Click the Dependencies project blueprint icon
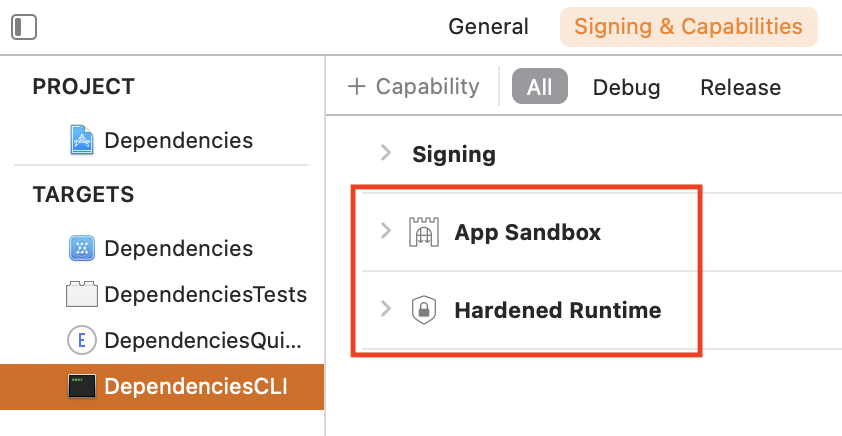Screen dimensions: 842x436 point(81,140)
